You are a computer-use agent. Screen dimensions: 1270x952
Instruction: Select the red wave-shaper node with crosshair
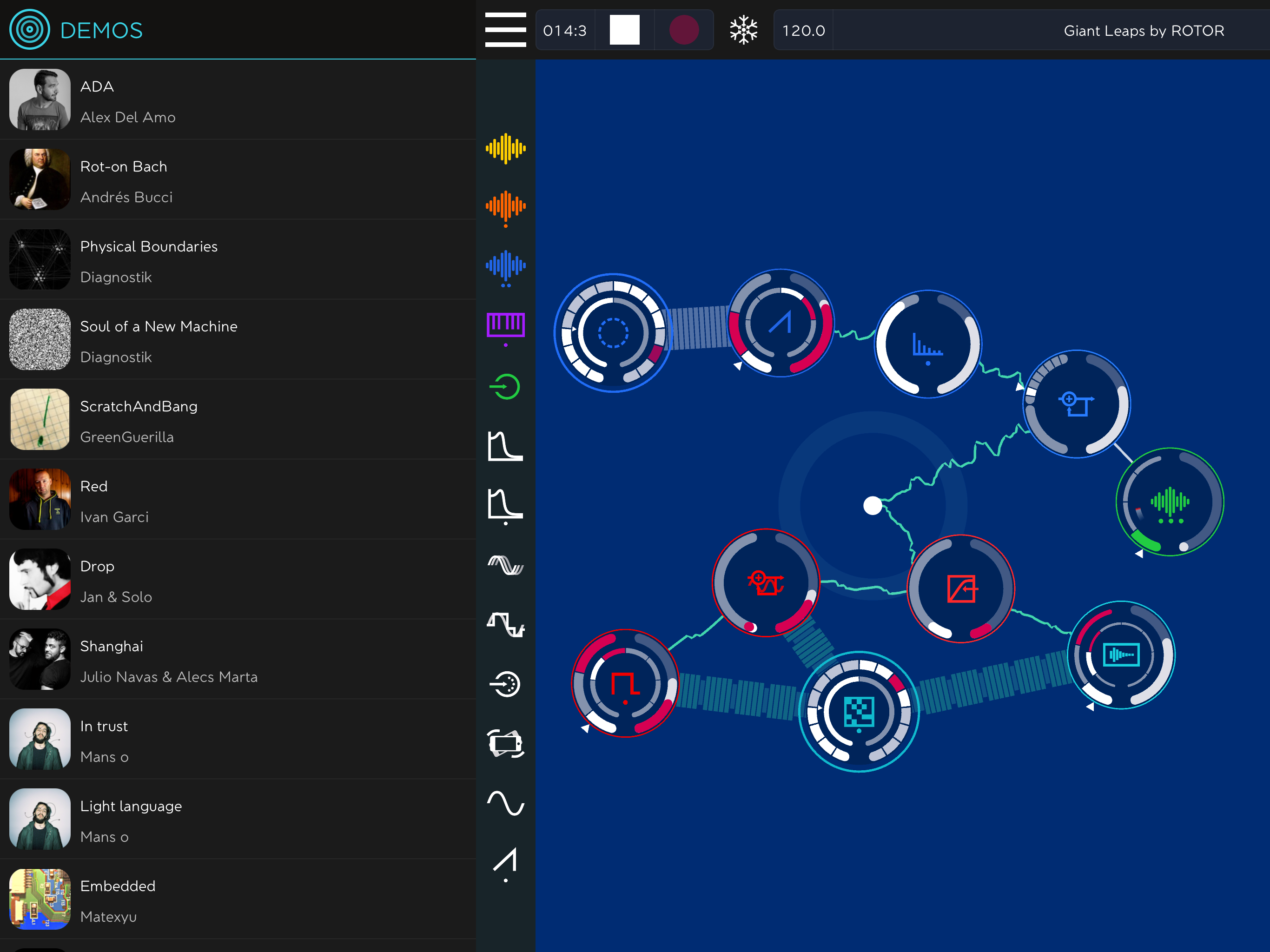pyautogui.click(x=766, y=583)
